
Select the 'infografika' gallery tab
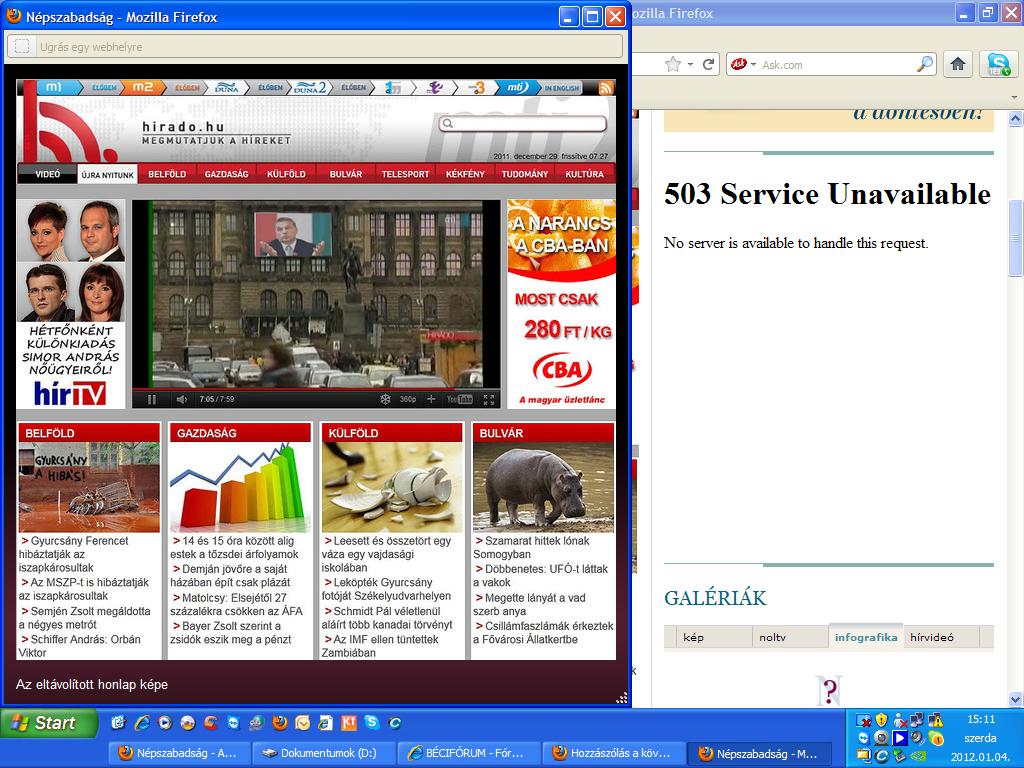866,637
